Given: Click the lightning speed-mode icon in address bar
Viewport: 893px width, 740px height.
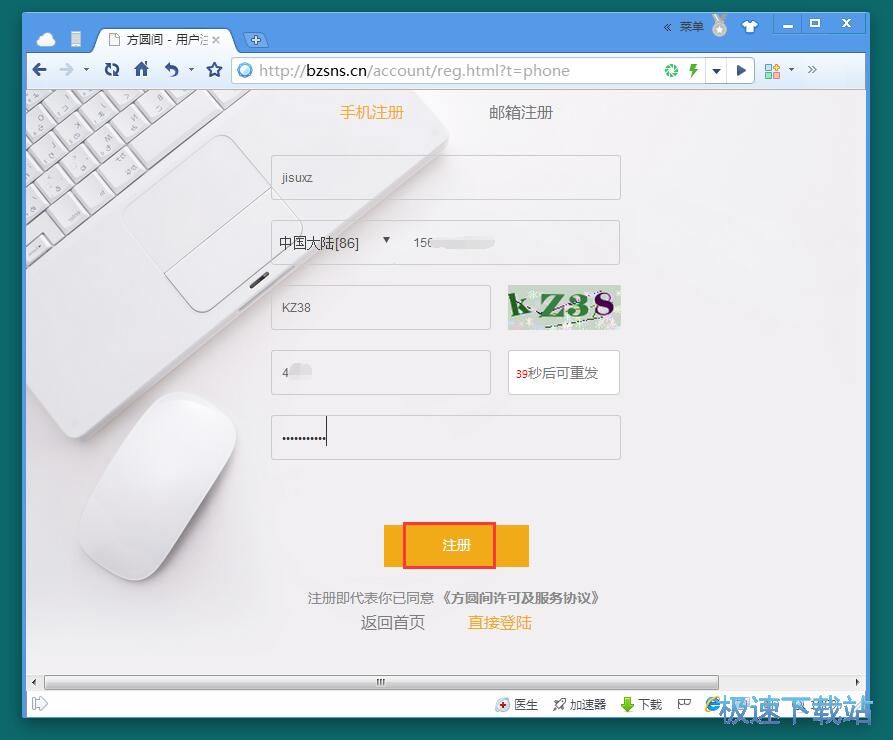Looking at the screenshot, I should (694, 70).
